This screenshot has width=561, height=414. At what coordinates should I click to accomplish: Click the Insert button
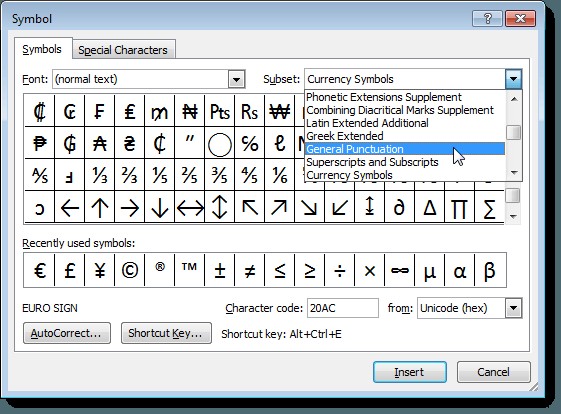pos(410,372)
